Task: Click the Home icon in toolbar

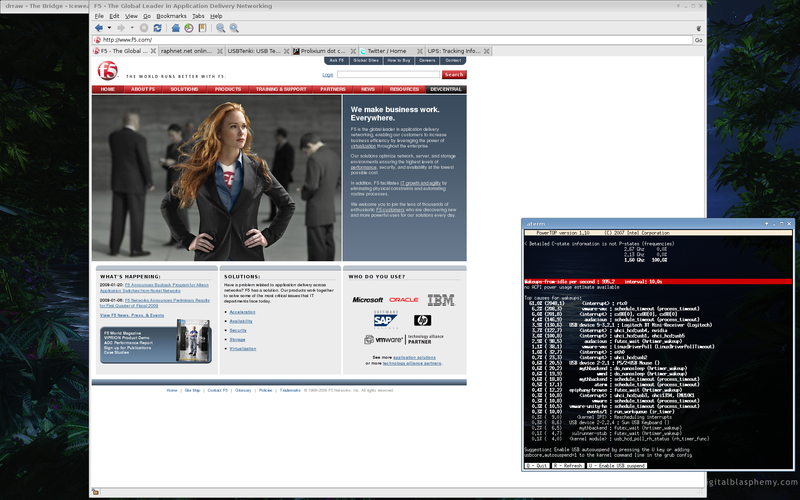Action: click(174, 28)
